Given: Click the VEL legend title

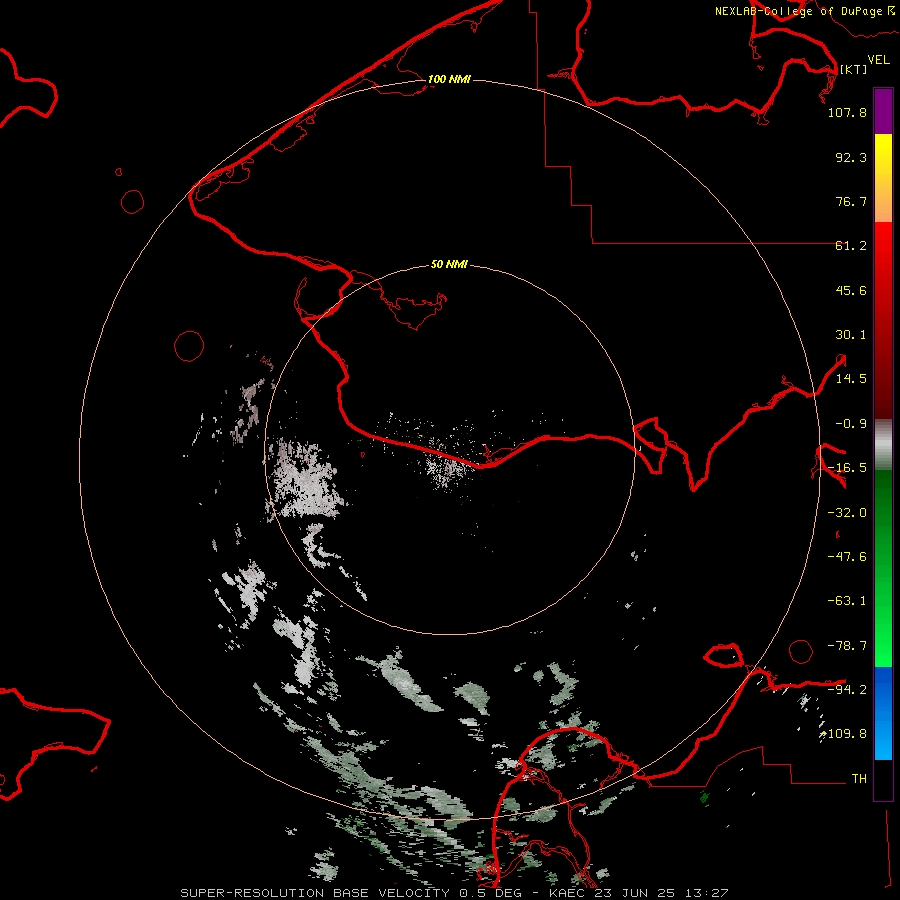Looking at the screenshot, I should [879, 60].
